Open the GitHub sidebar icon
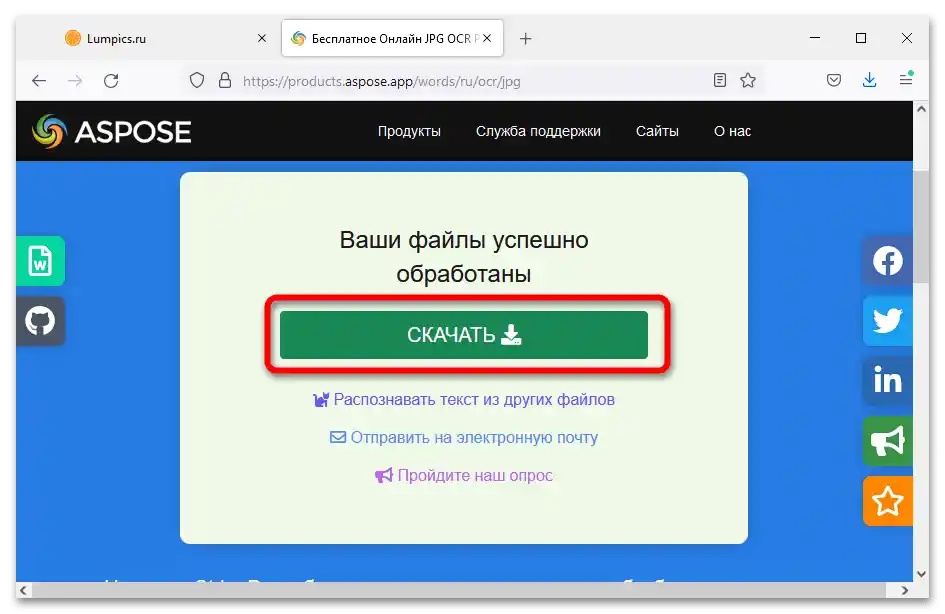Image resolution: width=945 pixels, height=614 pixels. 40,321
